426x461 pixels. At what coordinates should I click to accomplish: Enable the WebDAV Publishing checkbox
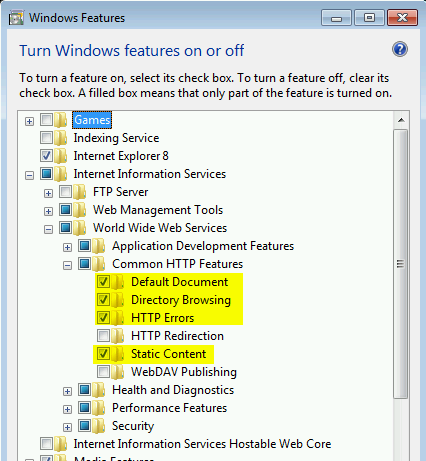point(103,371)
